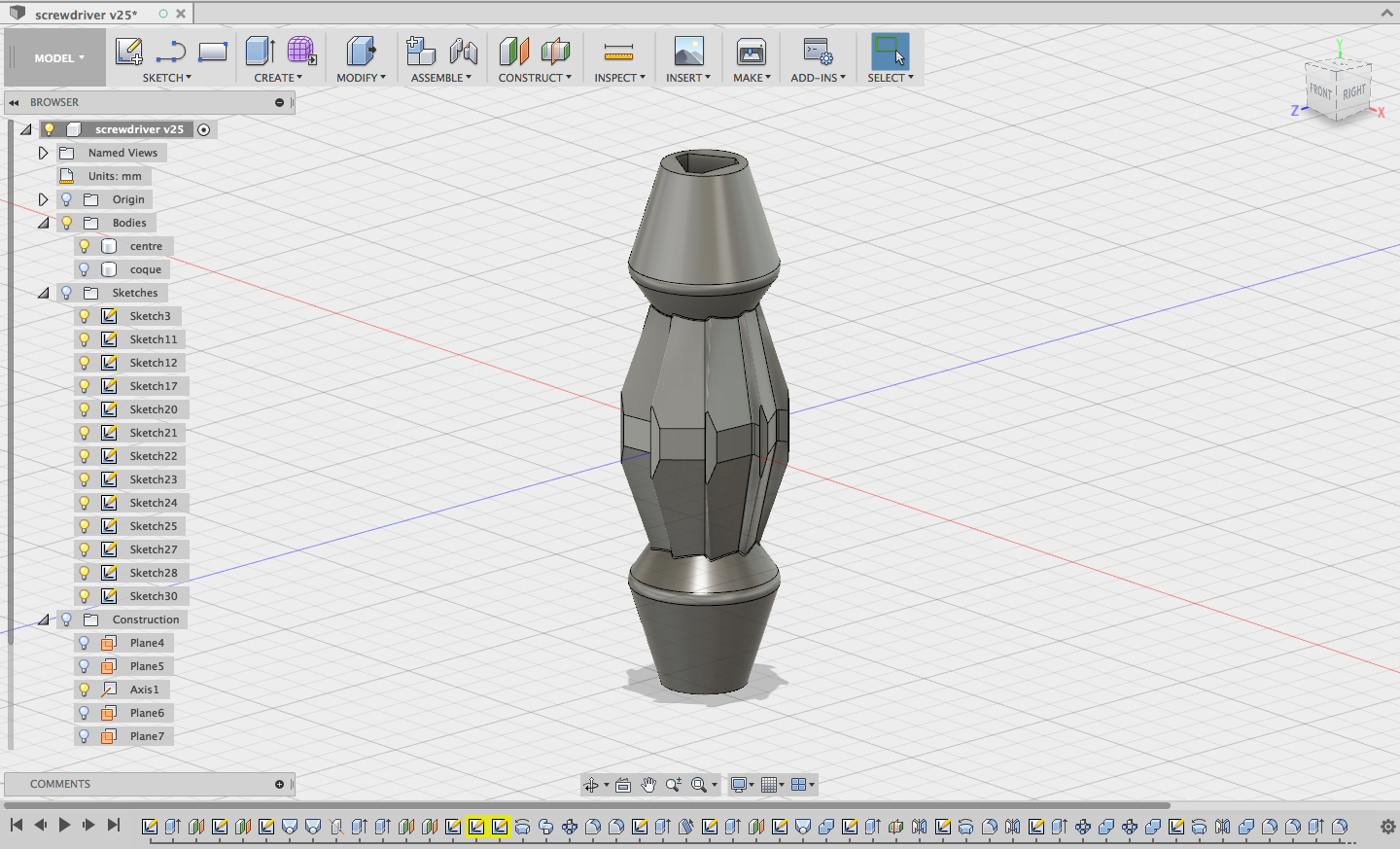Open the timeline settings gear
Image resolution: width=1400 pixels, height=849 pixels.
click(1387, 827)
